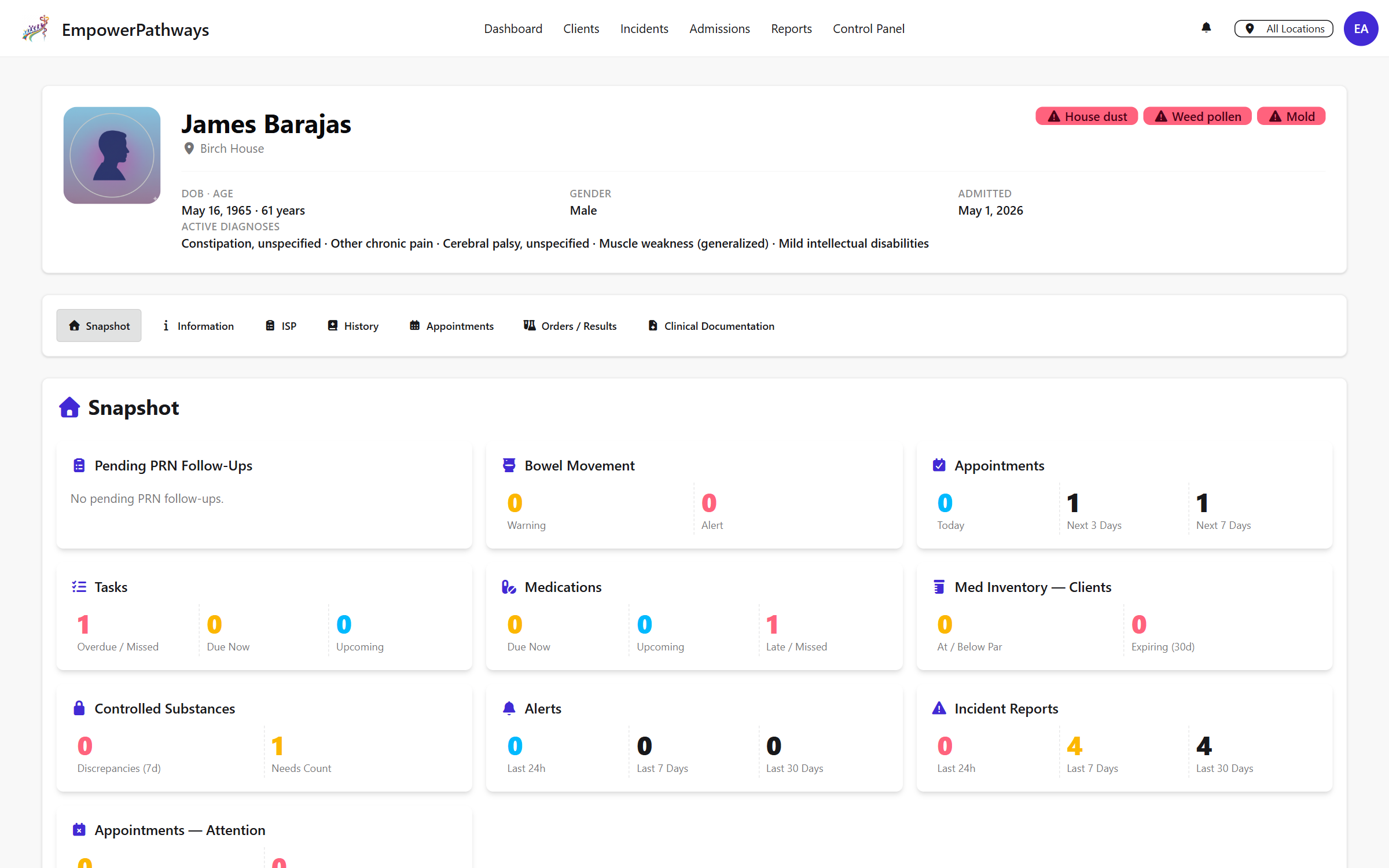Click the Weed pollen warning triangle icon
Screen dimensions: 1389x868
coord(1161,116)
